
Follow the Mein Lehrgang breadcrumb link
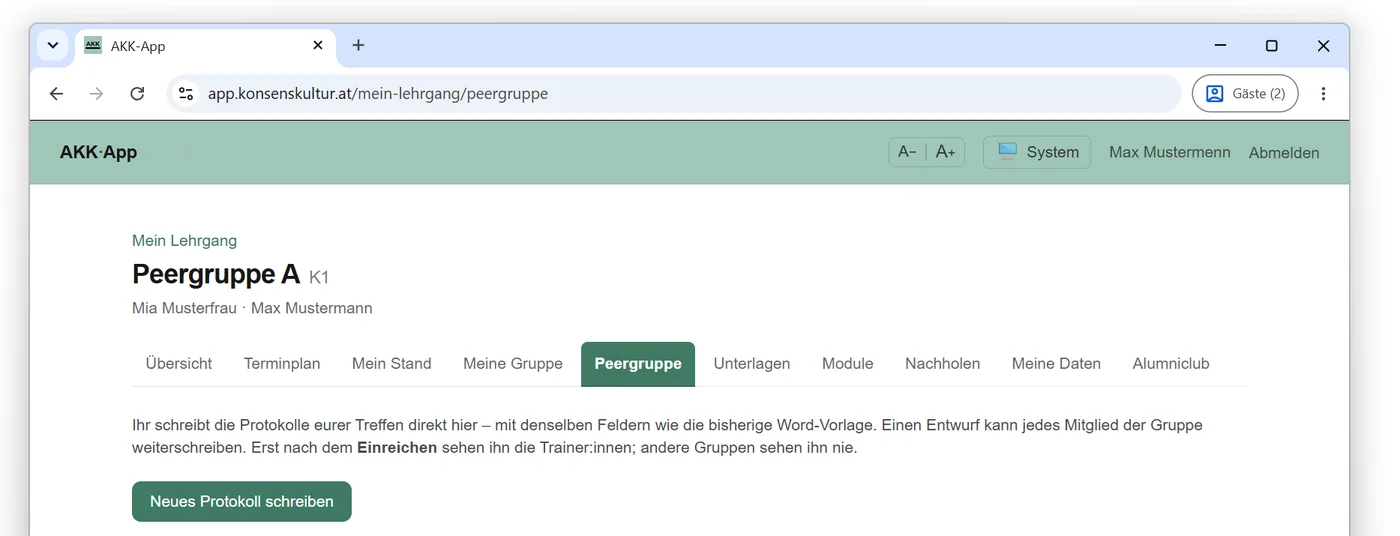coord(184,240)
